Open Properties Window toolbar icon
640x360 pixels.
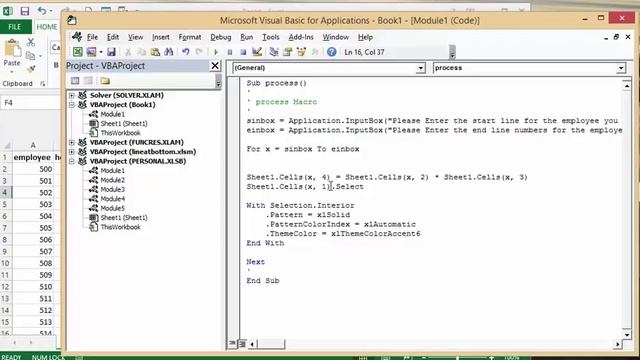coord(288,52)
